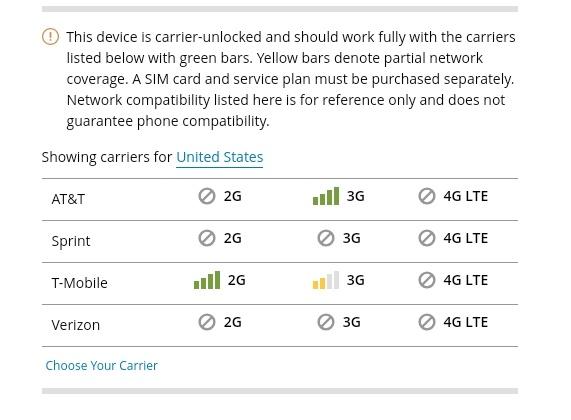Click AT&T 4G LTE unsupported icon

point(427,196)
